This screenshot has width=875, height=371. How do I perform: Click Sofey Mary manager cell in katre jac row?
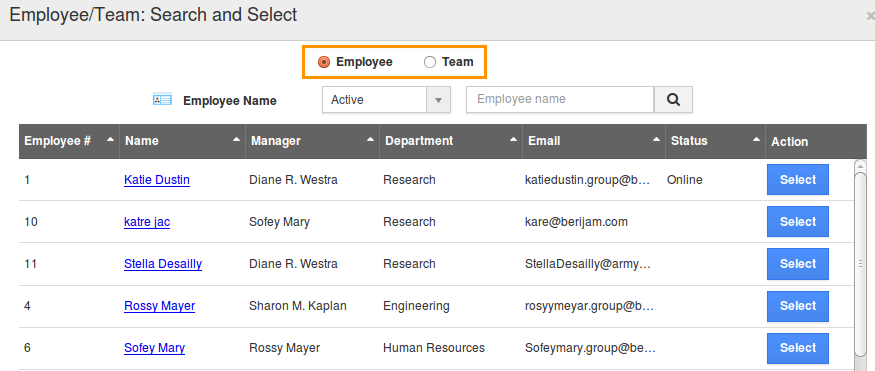280,221
